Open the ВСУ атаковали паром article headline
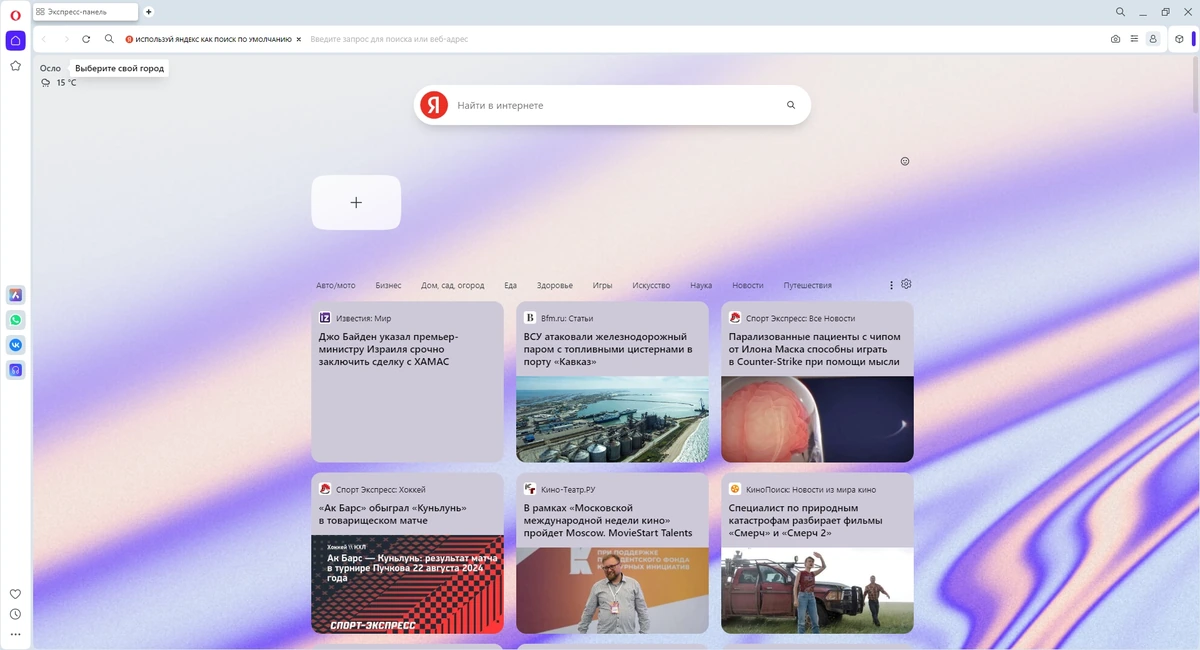Image resolution: width=1200 pixels, height=650 pixels. coord(608,349)
